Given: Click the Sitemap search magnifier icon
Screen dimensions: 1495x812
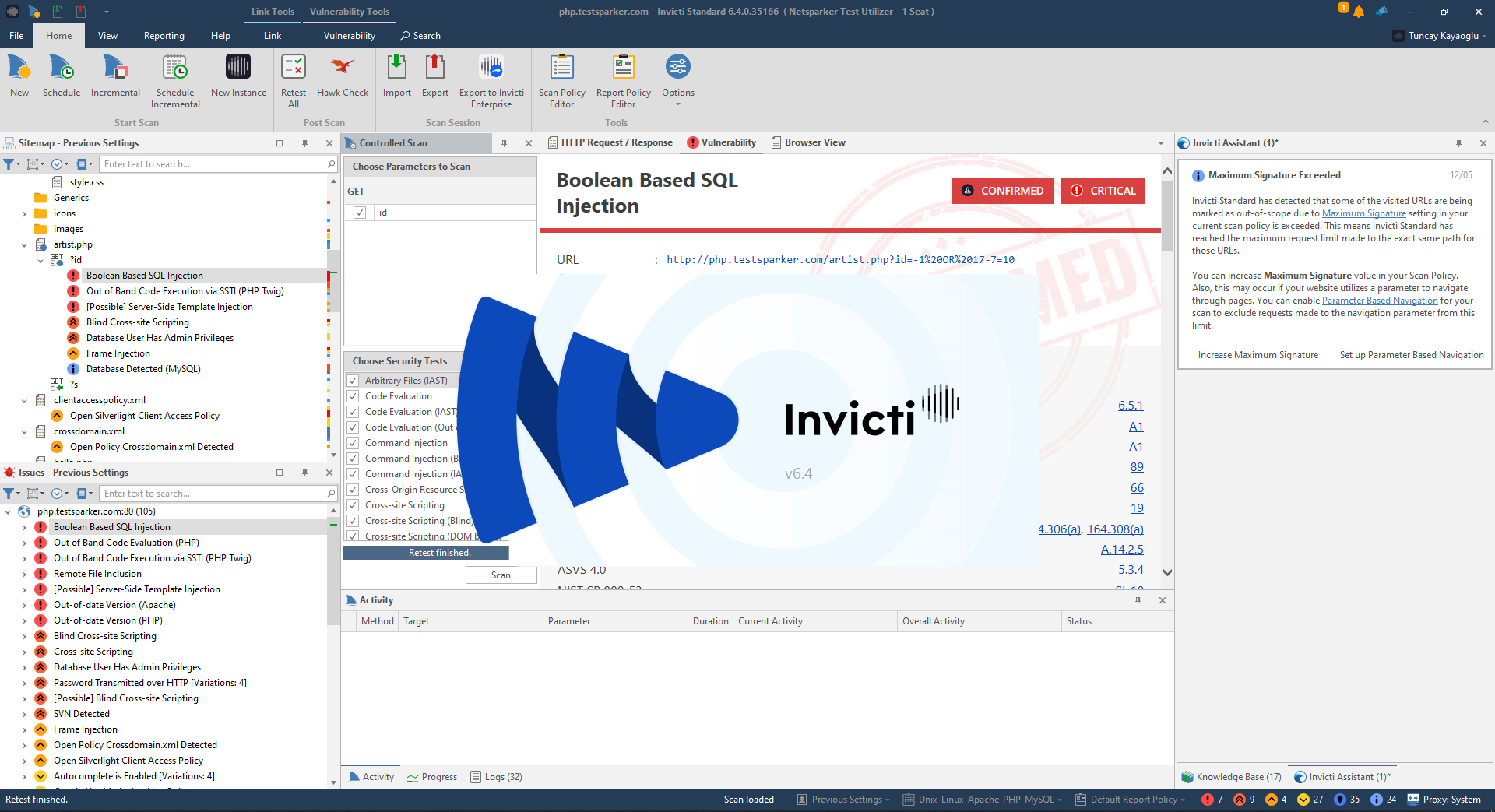Looking at the screenshot, I should [331, 164].
